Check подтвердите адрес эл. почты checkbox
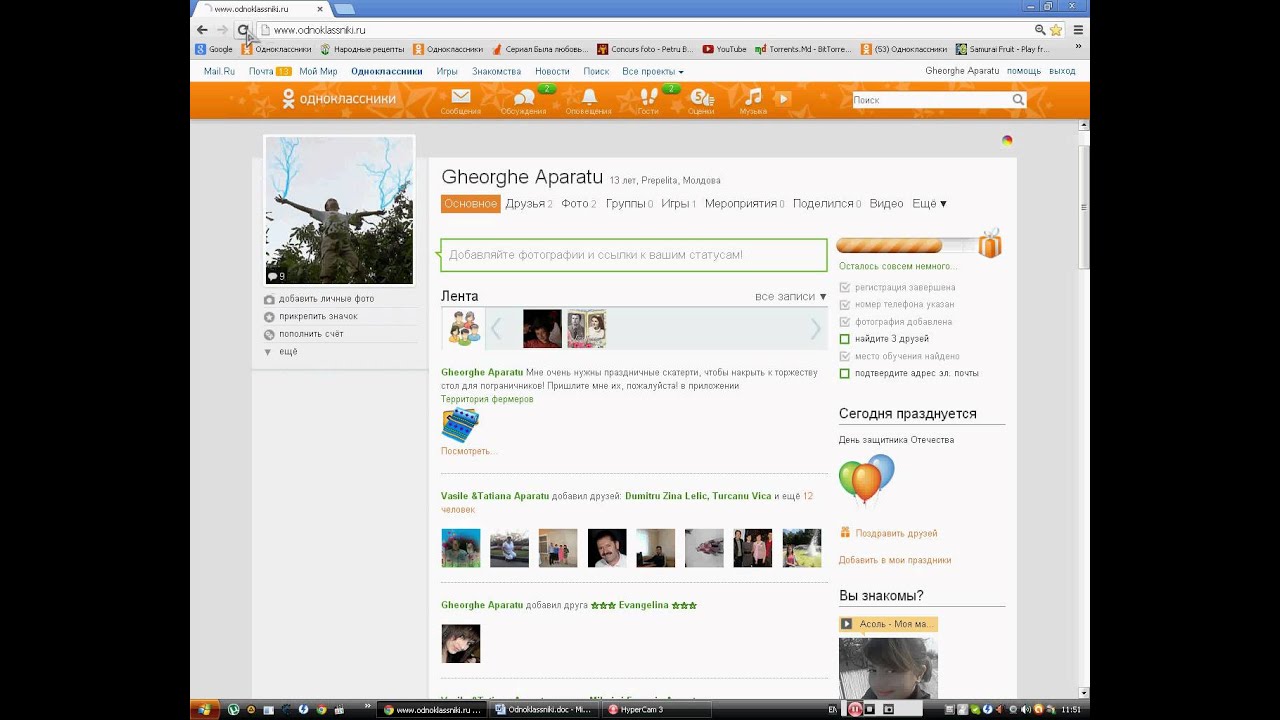 [x=845, y=373]
